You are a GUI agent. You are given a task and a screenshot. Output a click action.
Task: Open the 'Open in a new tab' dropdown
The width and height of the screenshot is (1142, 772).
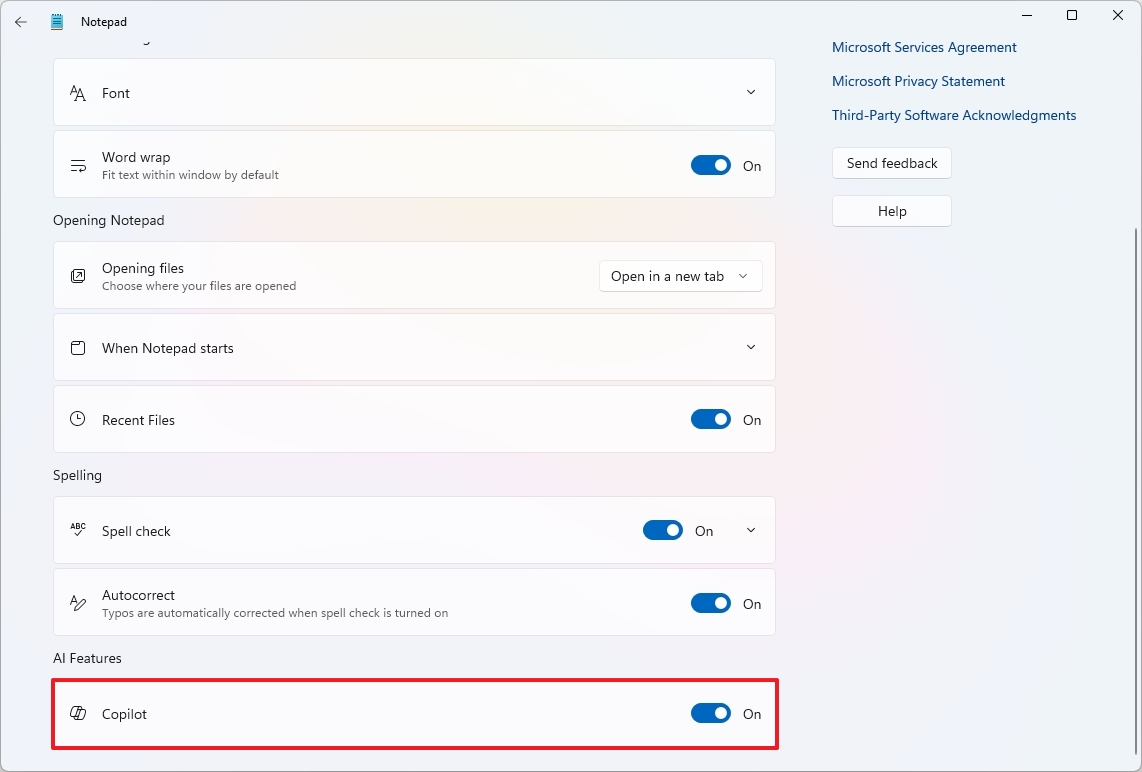click(680, 276)
